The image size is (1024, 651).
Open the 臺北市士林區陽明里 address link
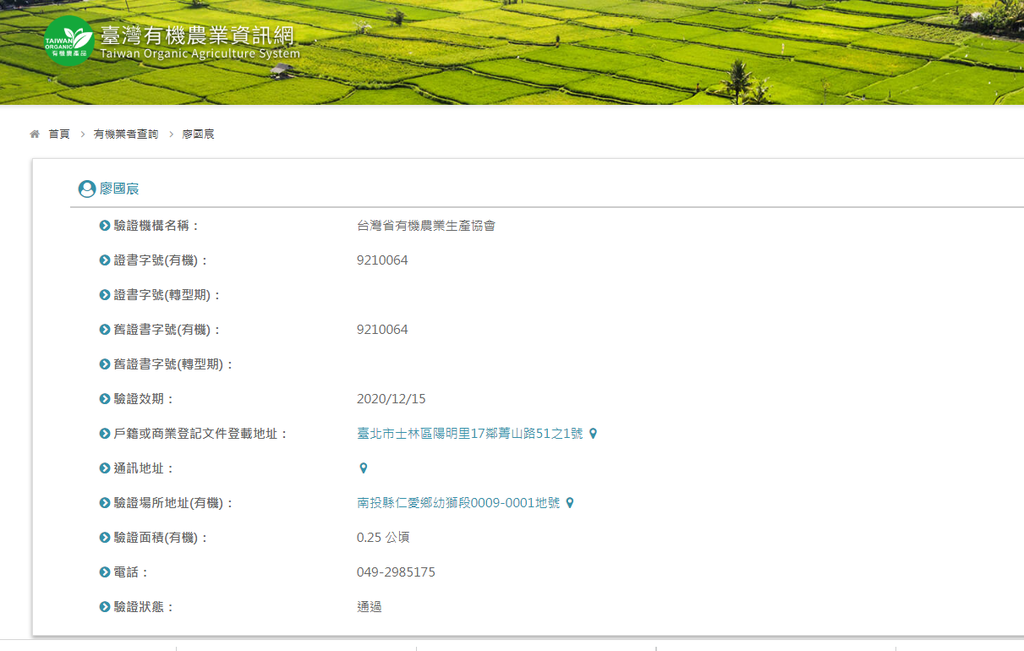pos(470,433)
